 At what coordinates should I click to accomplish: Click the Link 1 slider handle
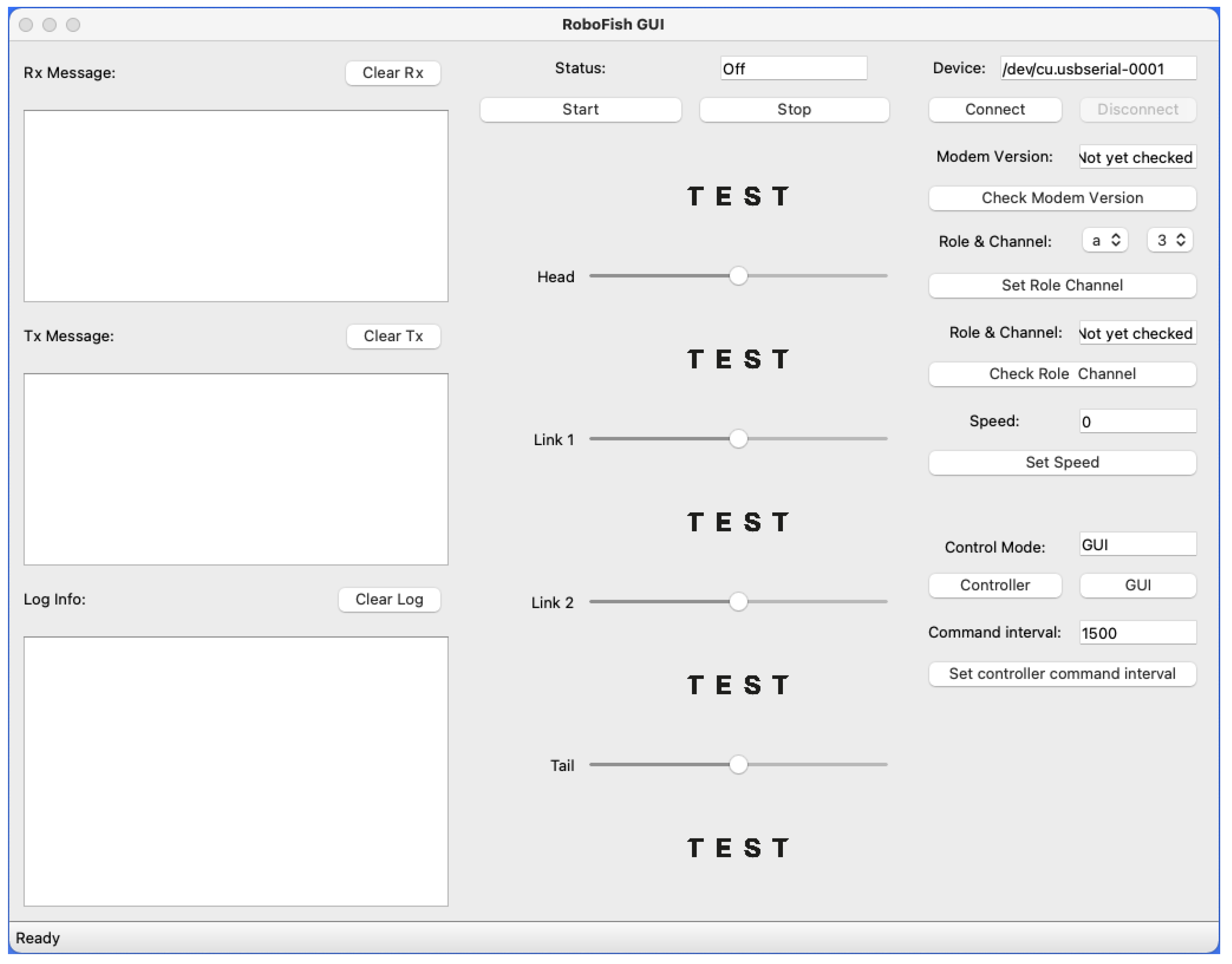(738, 439)
